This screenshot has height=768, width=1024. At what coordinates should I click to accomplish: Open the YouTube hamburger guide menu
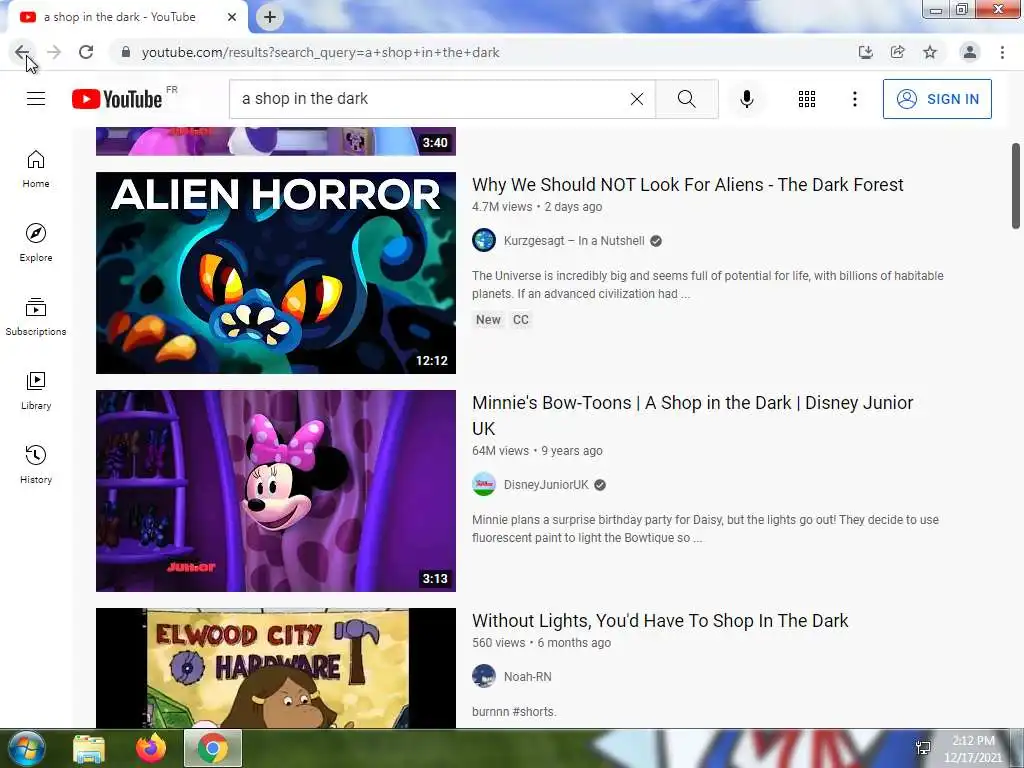coord(36,99)
